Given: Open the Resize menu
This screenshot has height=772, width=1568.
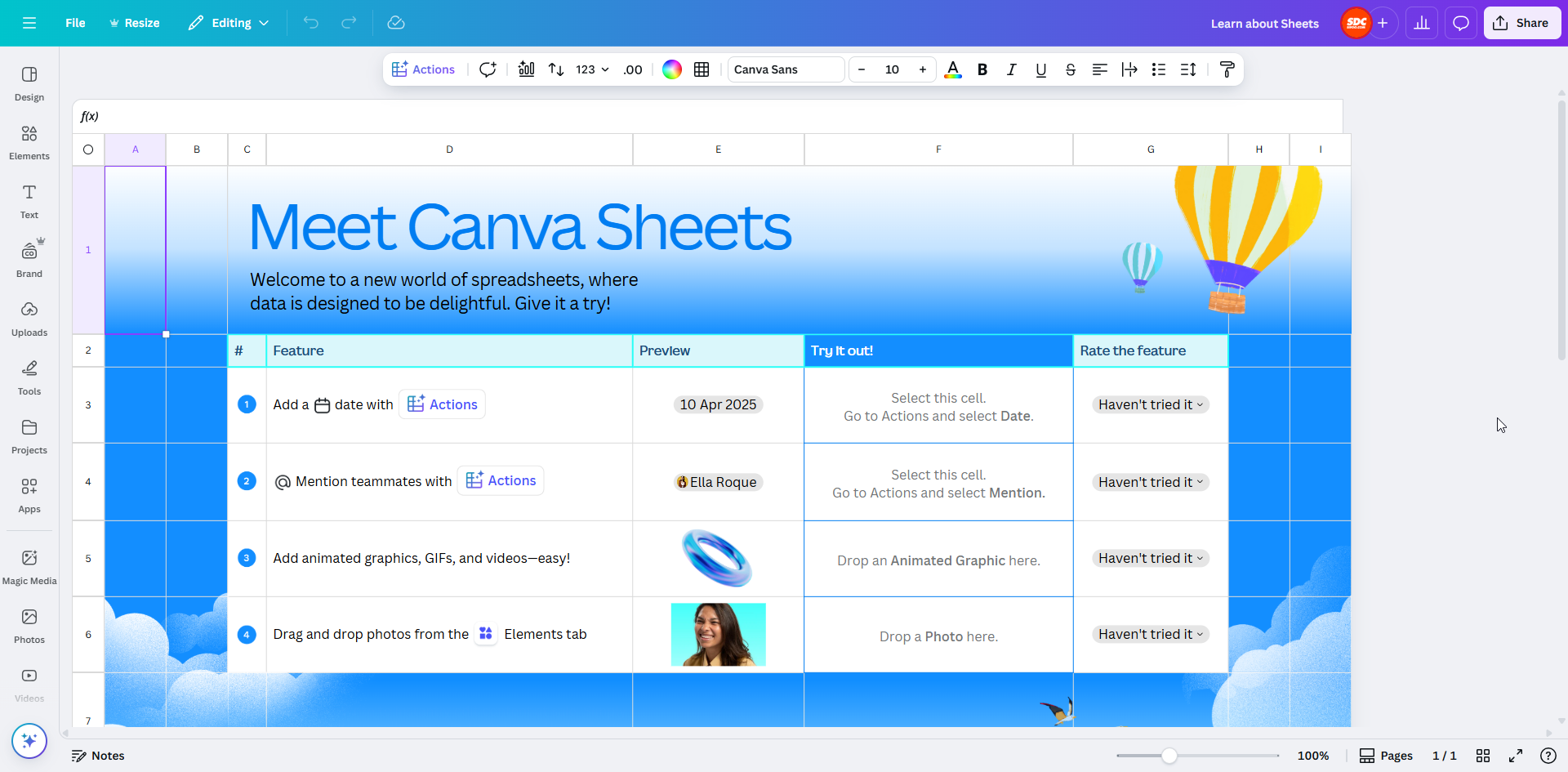Looking at the screenshot, I should pyautogui.click(x=135, y=23).
